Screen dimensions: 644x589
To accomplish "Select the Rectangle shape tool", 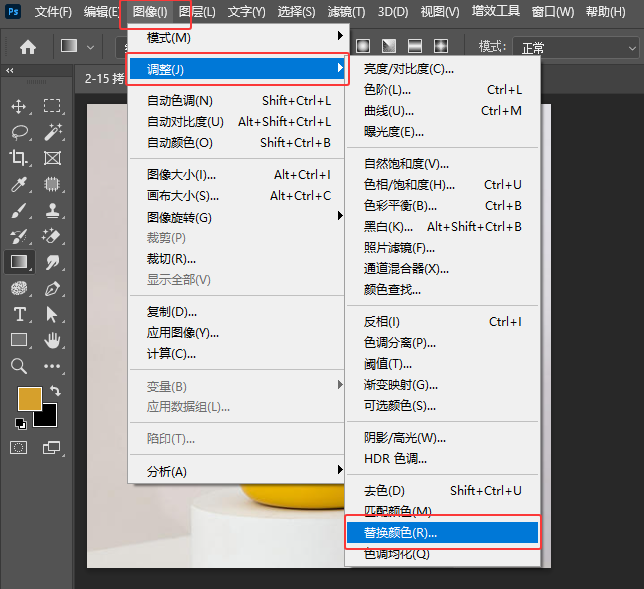I will pos(19,340).
